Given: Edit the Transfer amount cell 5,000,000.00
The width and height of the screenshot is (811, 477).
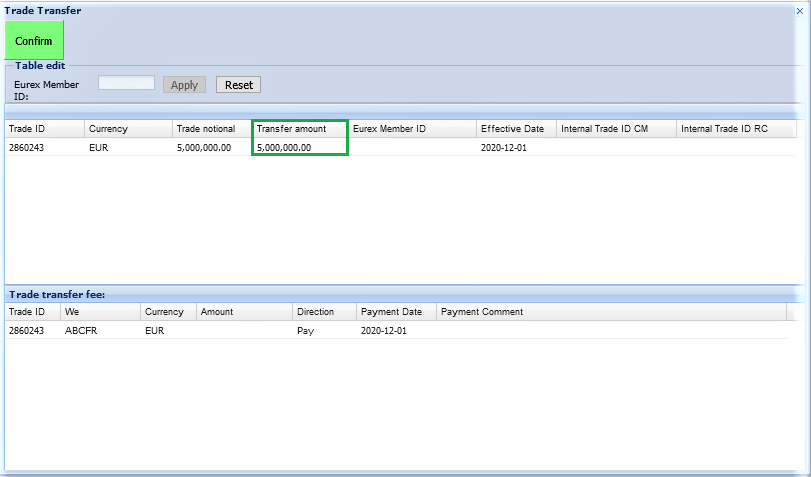Looking at the screenshot, I should pos(298,147).
